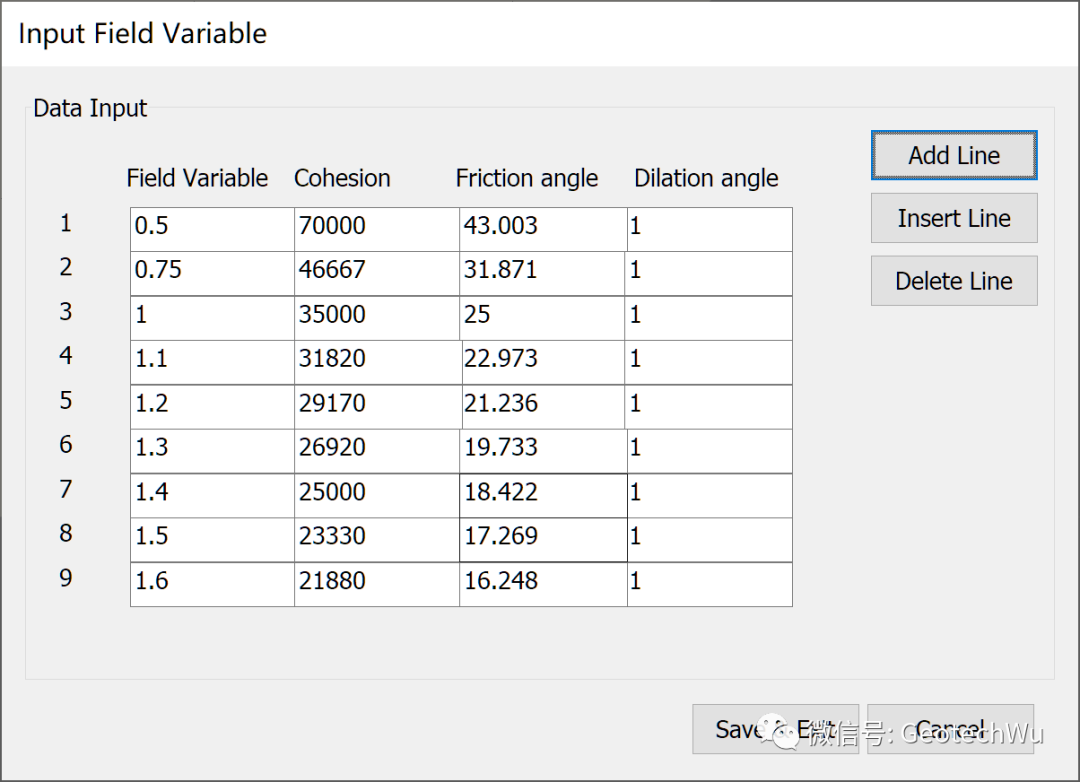This screenshot has height=782, width=1080.
Task: Edit Cohesion cell showing 29170
Action: pyautogui.click(x=377, y=407)
